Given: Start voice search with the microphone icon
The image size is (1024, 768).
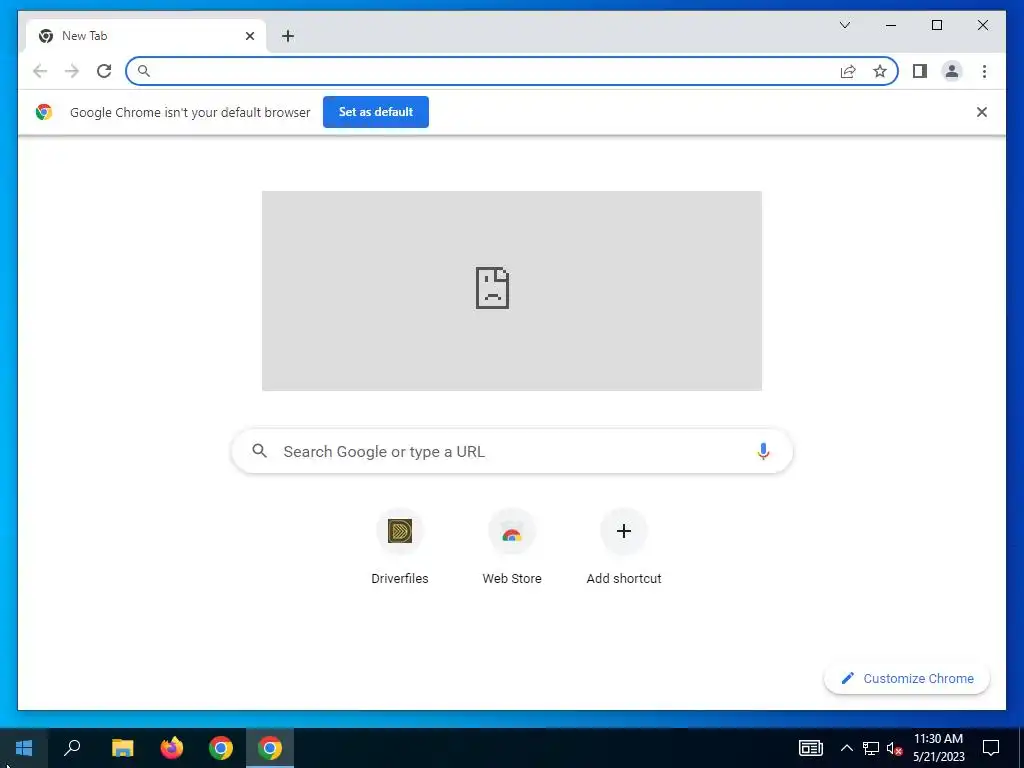Looking at the screenshot, I should (x=763, y=451).
